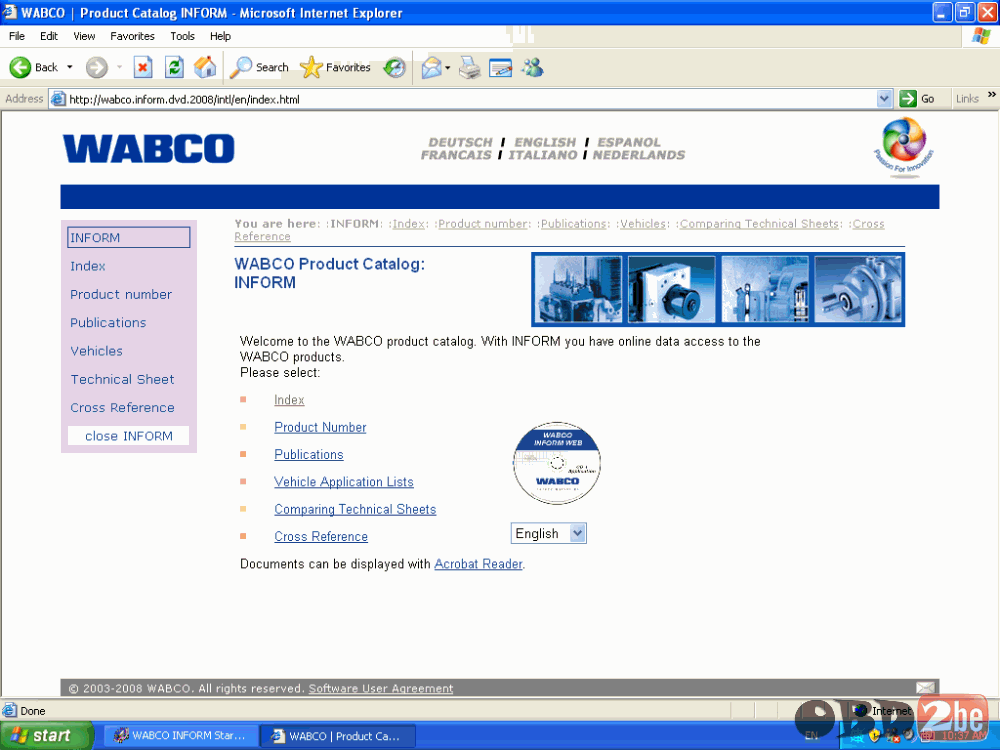Switch language to FRANCAIS

(x=456, y=155)
